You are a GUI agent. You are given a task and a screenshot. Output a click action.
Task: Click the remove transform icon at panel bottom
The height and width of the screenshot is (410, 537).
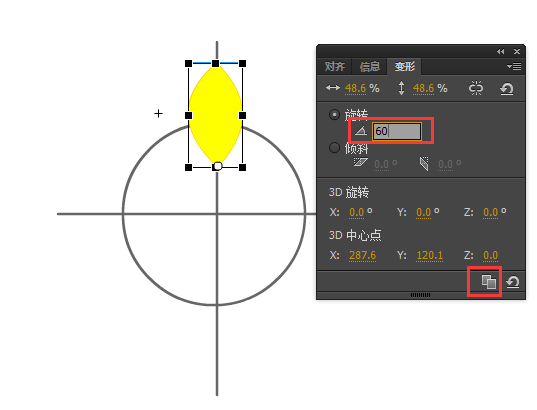tap(513, 282)
